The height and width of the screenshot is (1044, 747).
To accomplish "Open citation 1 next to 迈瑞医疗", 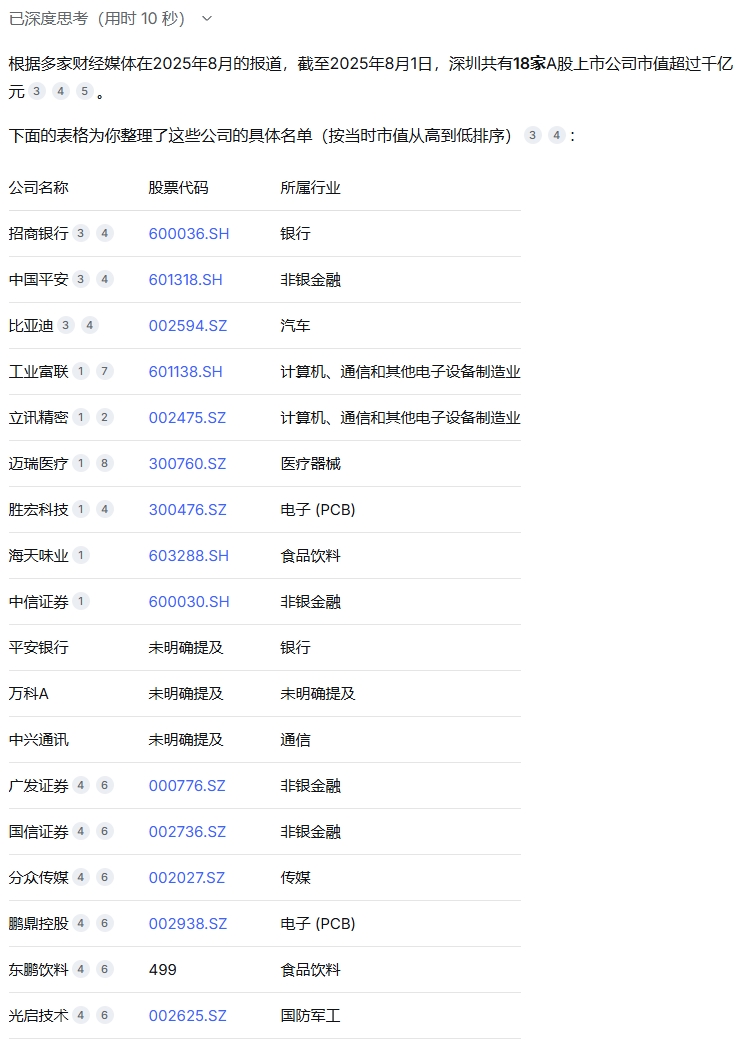I will (x=81, y=463).
